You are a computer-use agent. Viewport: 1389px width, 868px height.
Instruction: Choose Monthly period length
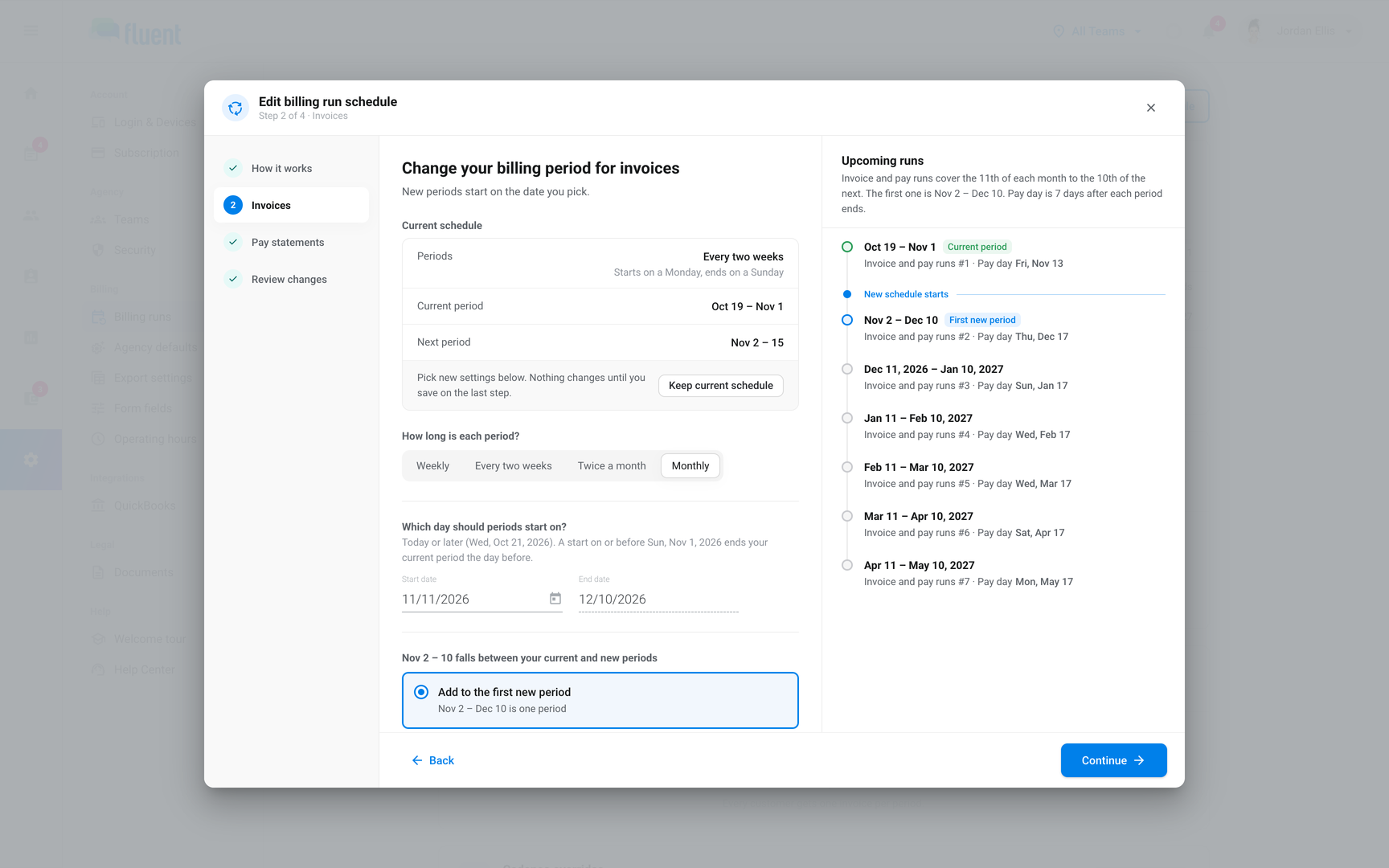click(x=690, y=466)
